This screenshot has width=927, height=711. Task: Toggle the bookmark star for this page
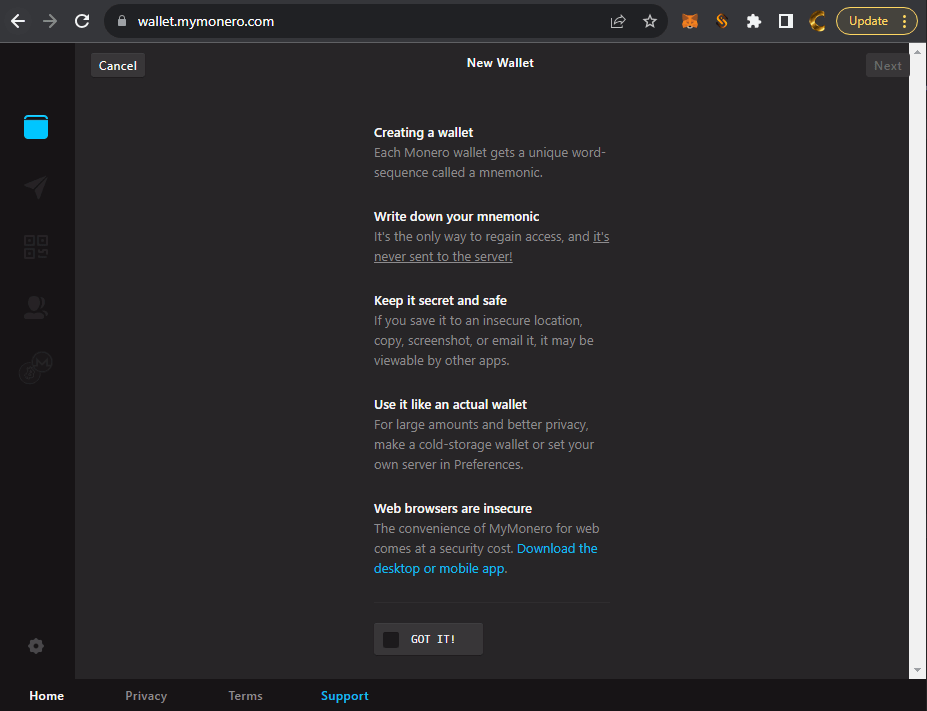click(650, 20)
